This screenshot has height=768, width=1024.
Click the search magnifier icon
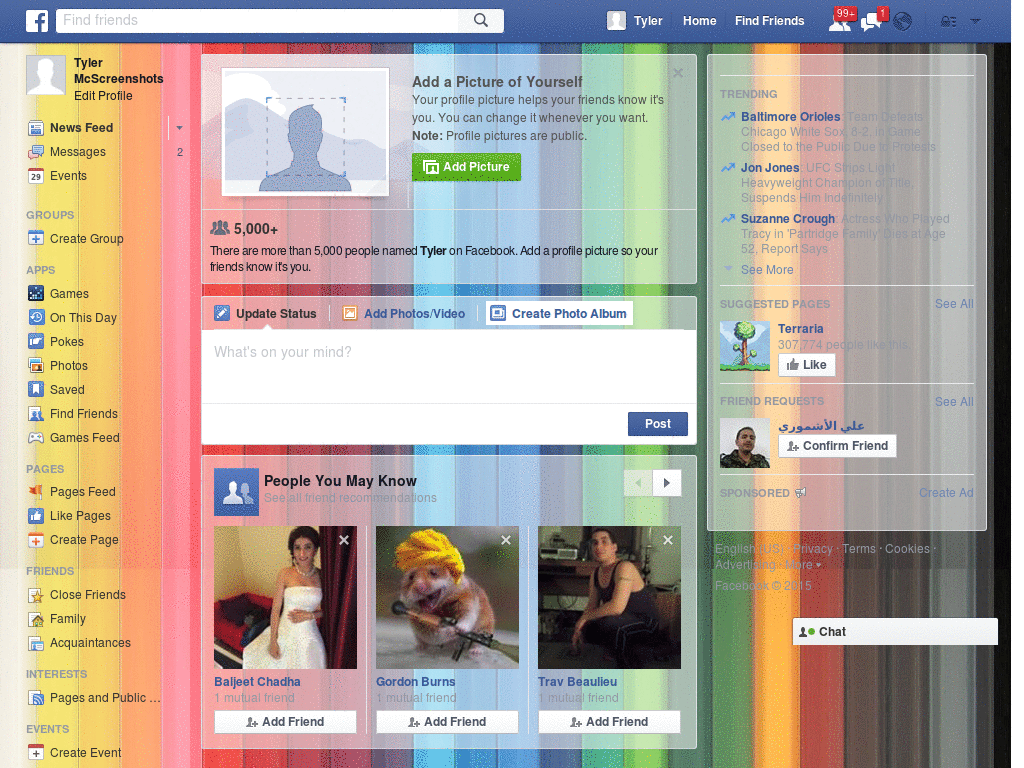(x=481, y=20)
